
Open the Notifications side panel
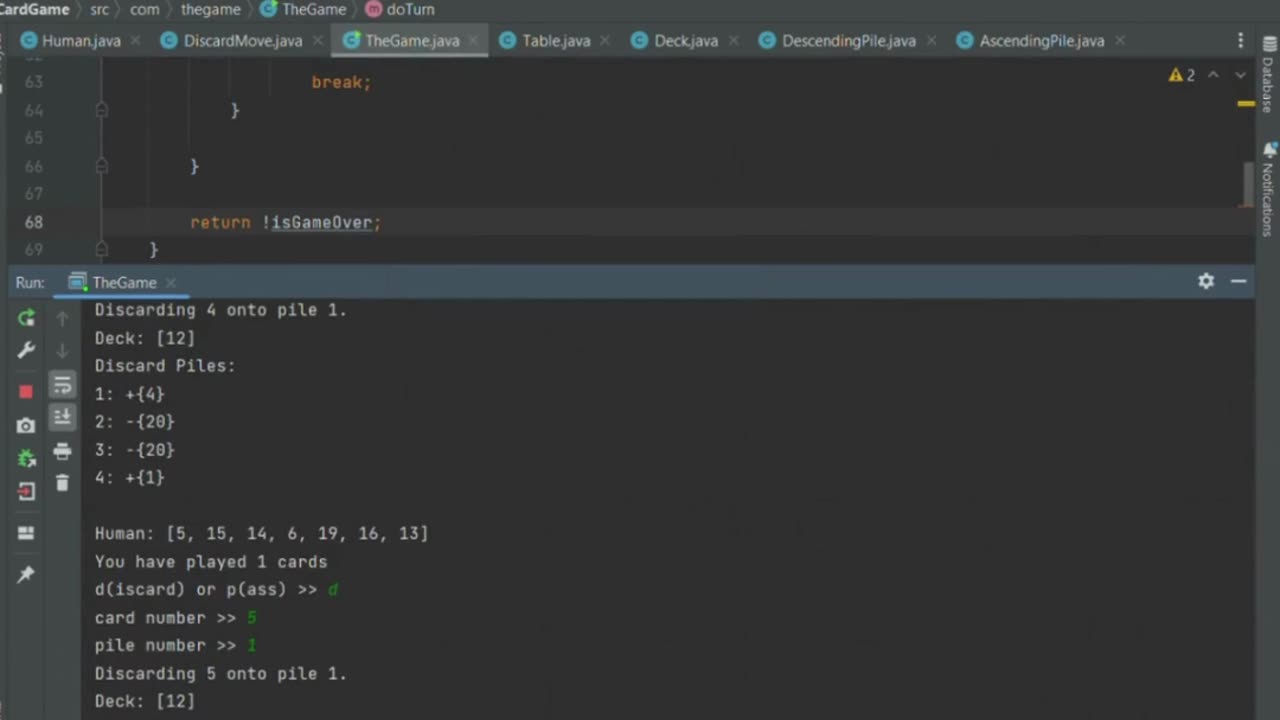(x=1268, y=188)
